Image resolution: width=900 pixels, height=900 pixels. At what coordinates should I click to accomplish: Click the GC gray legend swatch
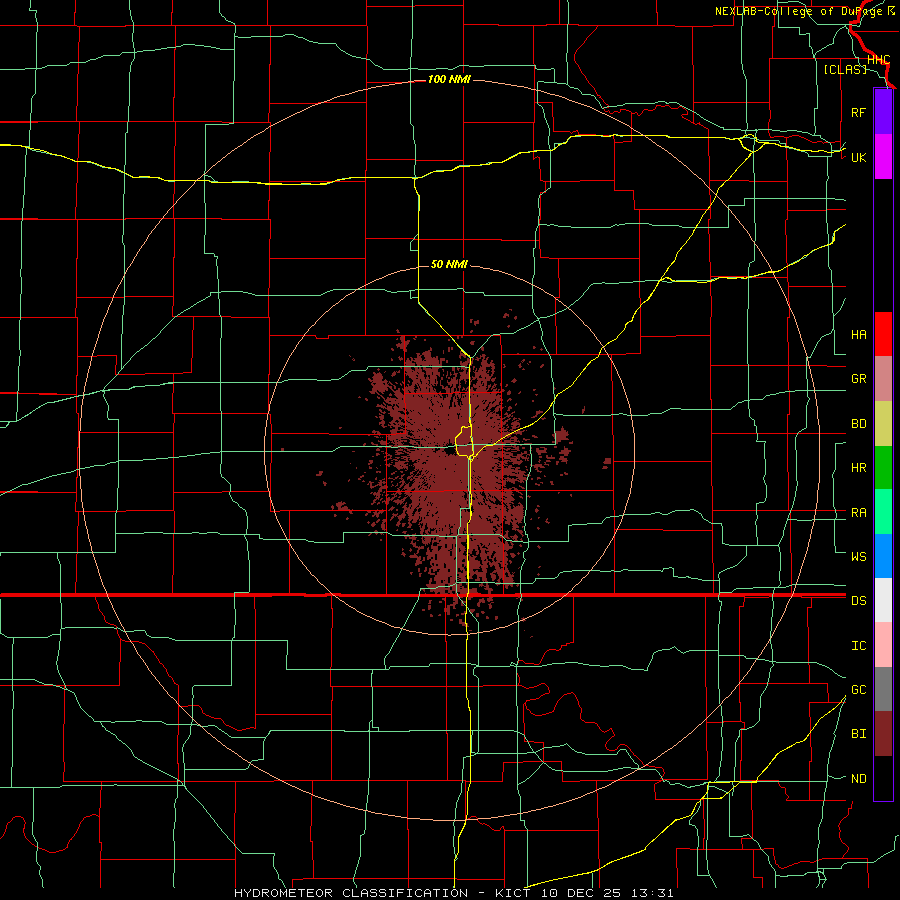pyautogui.click(x=883, y=689)
